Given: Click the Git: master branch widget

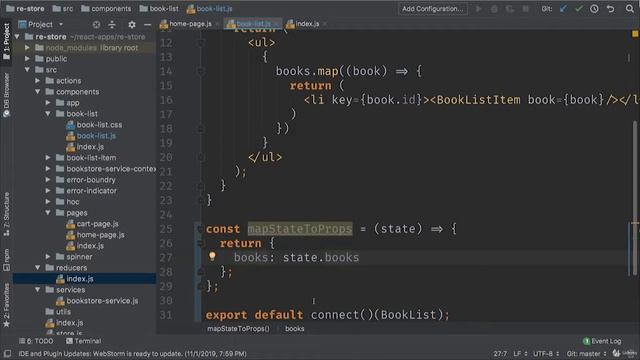Looking at the screenshot, I should click(x=586, y=353).
